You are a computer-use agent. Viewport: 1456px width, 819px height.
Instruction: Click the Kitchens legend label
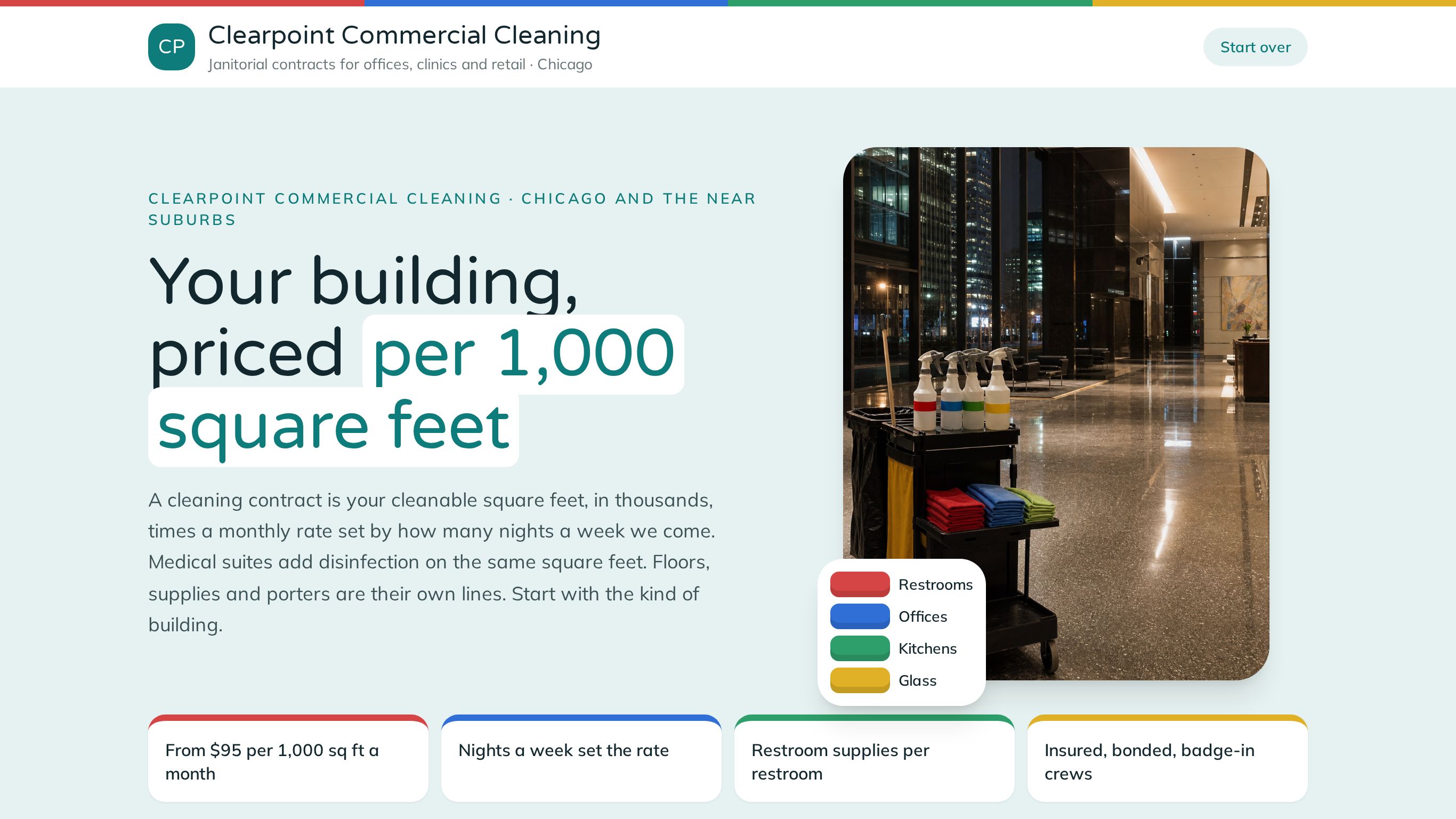point(927,648)
